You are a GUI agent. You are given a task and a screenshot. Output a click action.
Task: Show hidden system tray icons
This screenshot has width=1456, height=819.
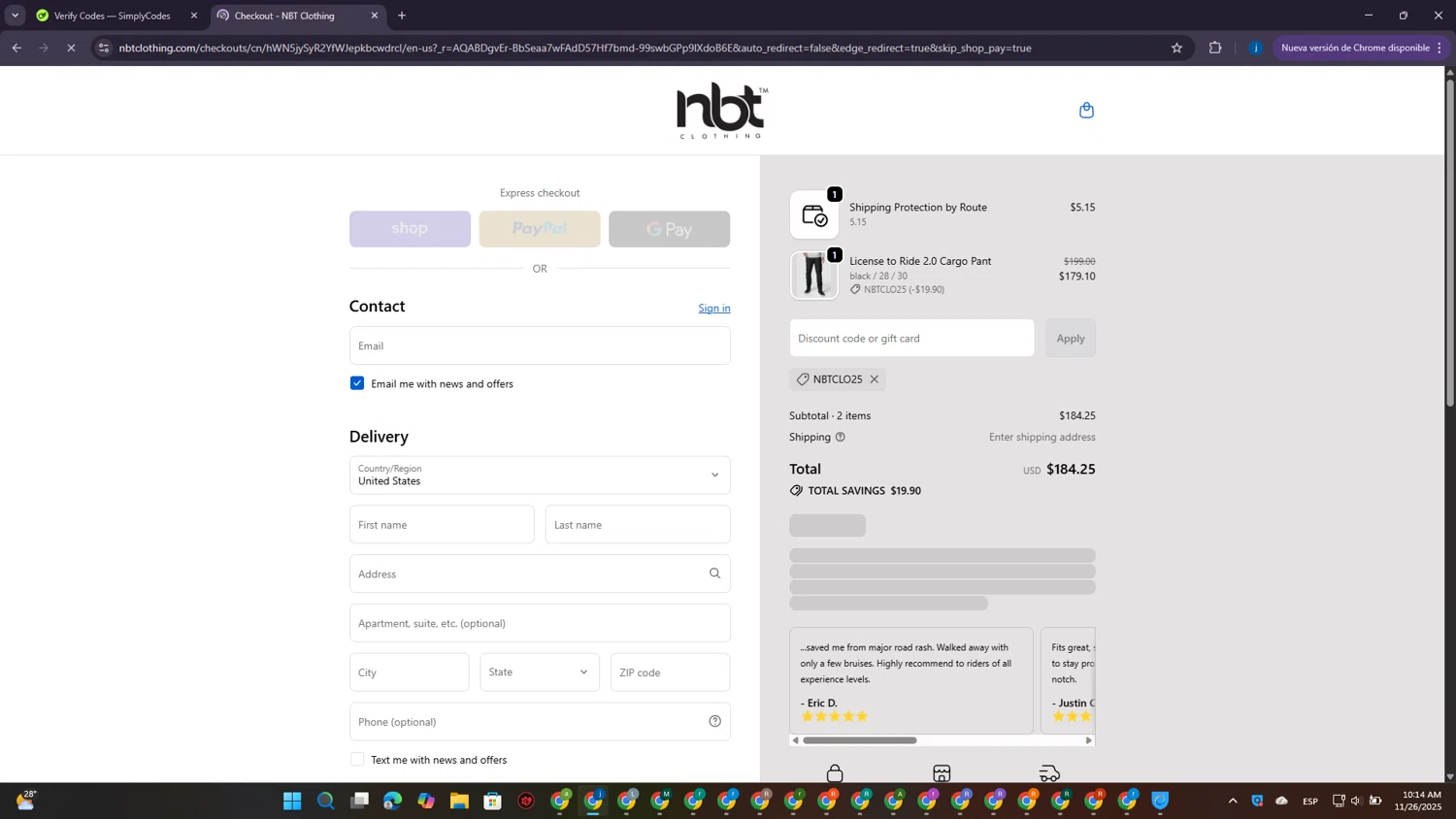click(x=1233, y=801)
